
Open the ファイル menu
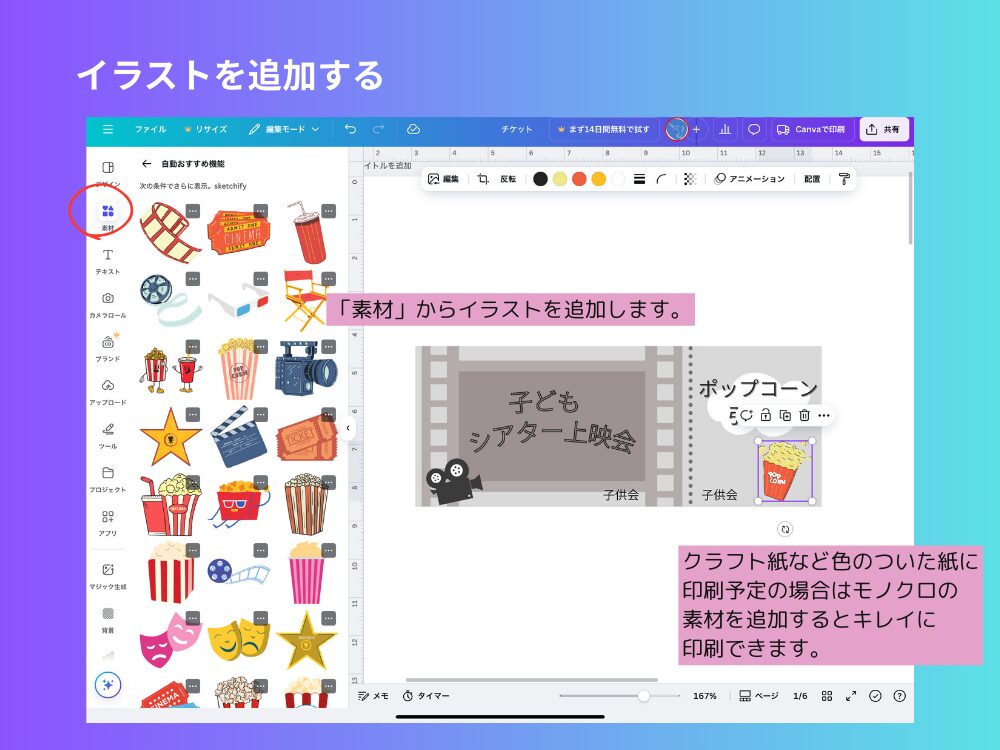pyautogui.click(x=151, y=128)
